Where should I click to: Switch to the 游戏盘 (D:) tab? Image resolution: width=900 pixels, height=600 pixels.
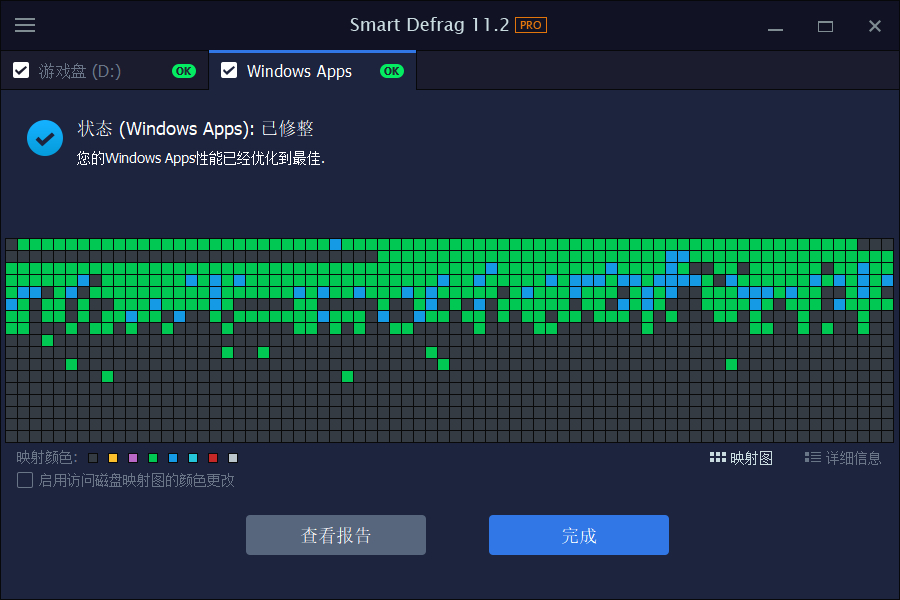click(x=104, y=71)
